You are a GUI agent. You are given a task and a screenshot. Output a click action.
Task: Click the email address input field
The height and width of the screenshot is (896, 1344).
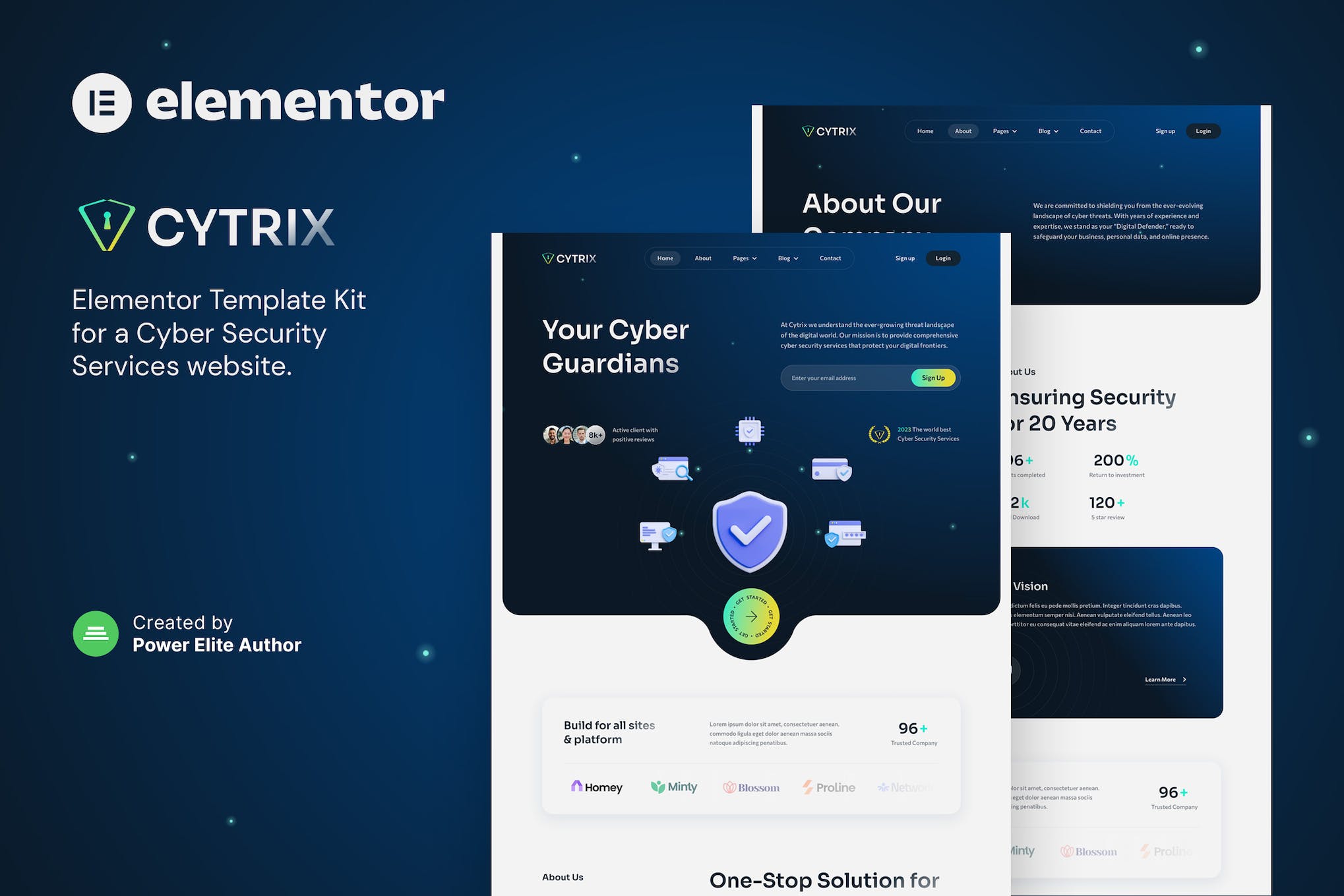845,378
